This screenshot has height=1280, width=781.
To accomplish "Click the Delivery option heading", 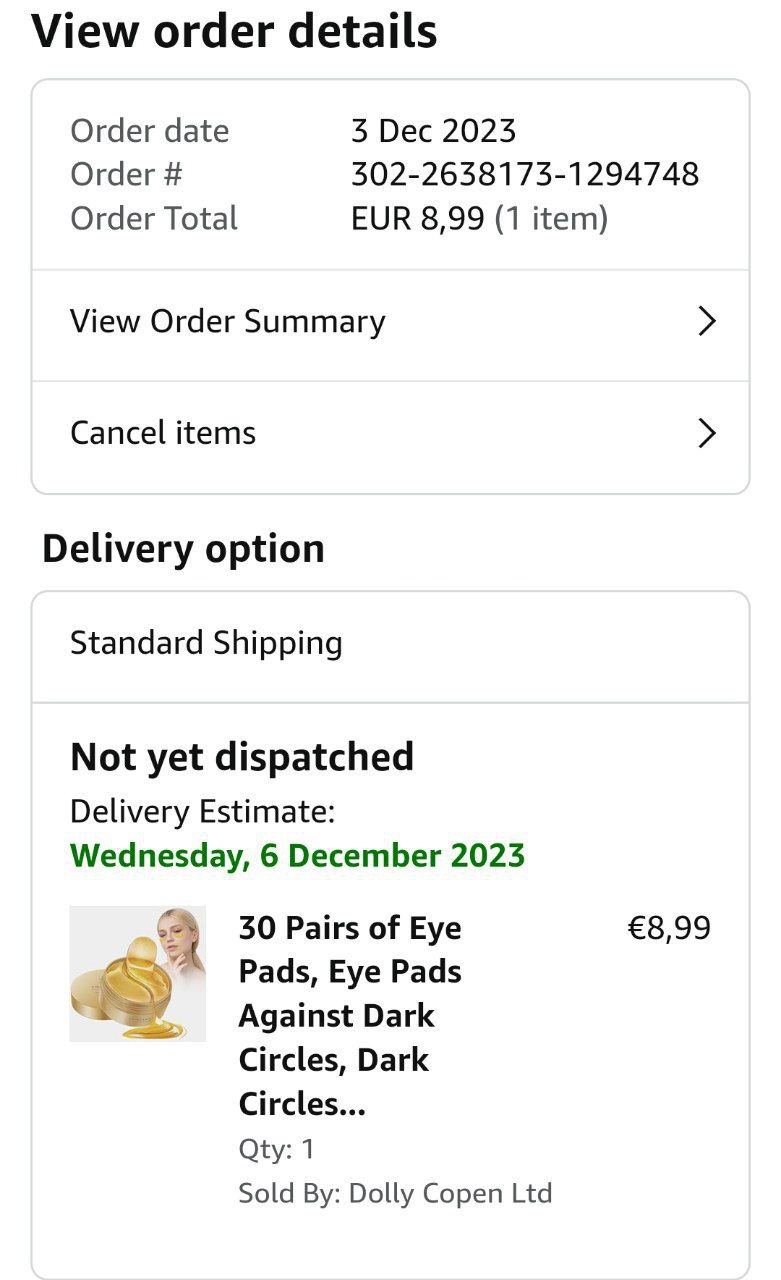I will [x=183, y=549].
